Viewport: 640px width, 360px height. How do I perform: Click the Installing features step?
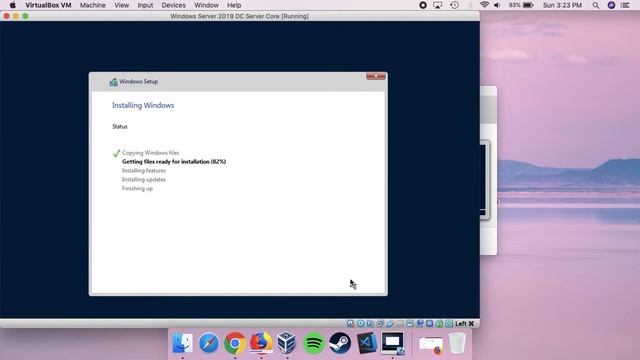144,171
